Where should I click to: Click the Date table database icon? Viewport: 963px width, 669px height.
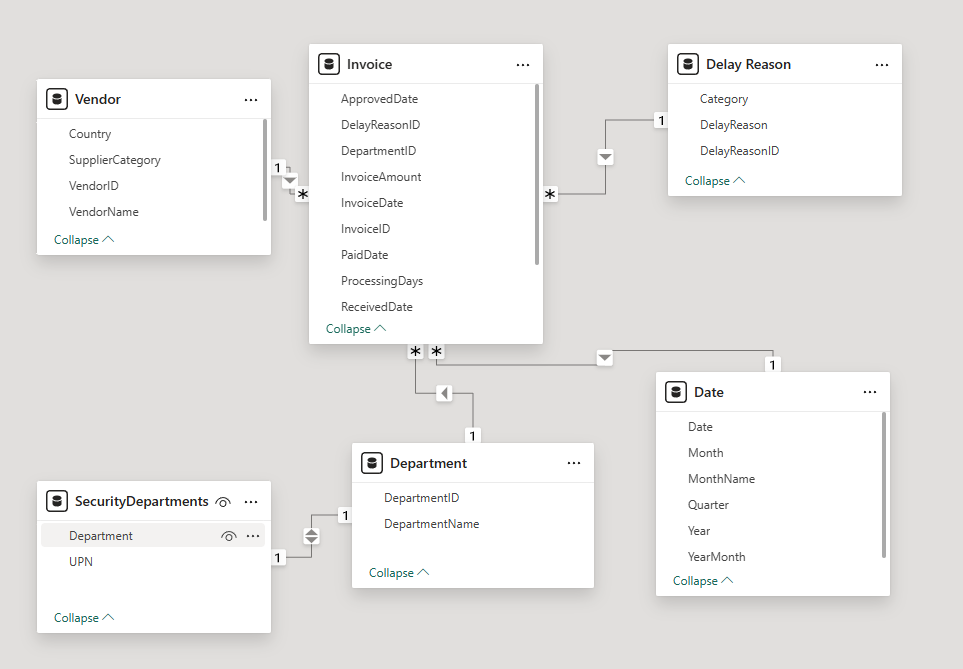pos(676,392)
